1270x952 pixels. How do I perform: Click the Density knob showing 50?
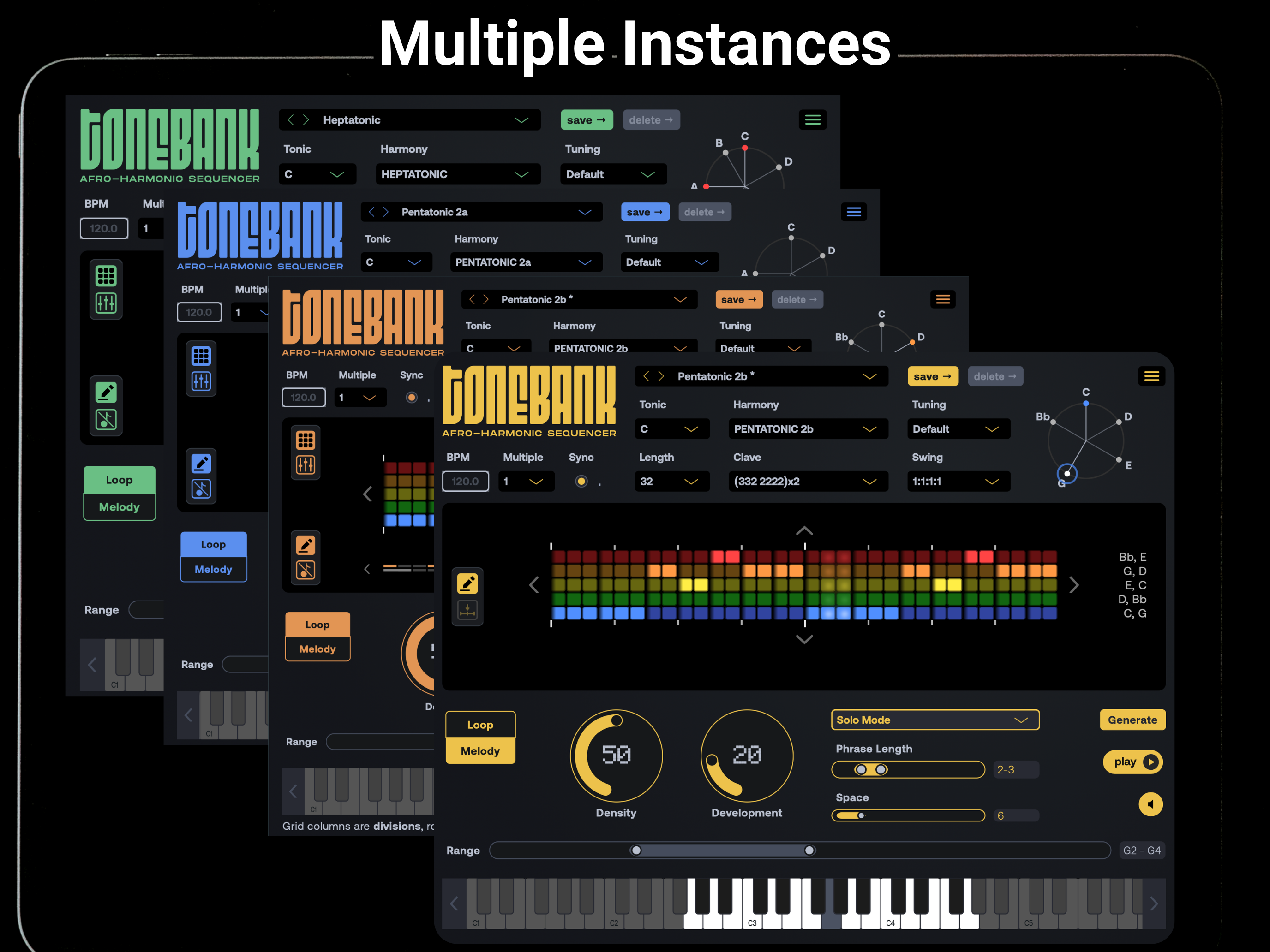(616, 755)
